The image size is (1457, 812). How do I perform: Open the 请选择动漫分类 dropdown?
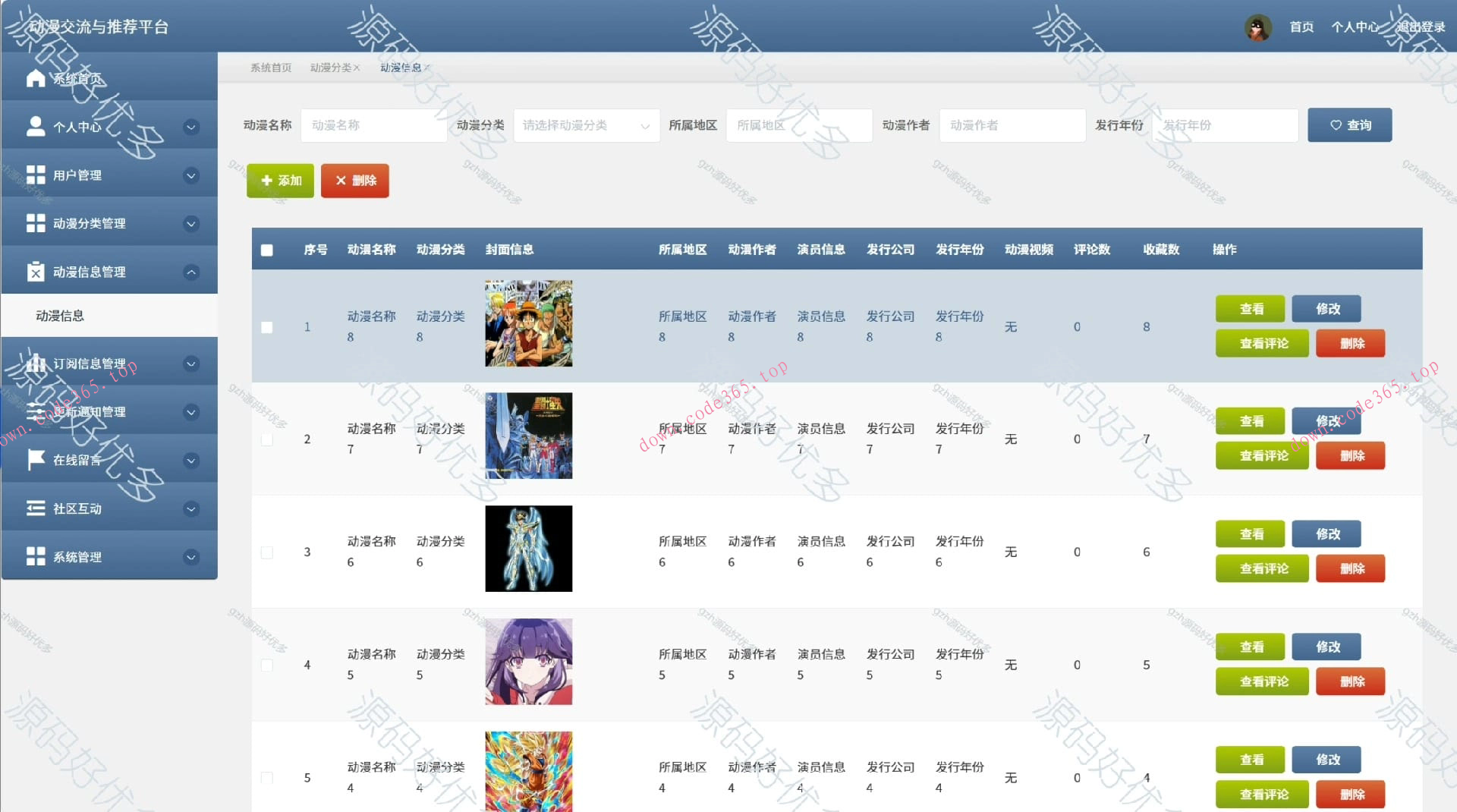pos(586,125)
